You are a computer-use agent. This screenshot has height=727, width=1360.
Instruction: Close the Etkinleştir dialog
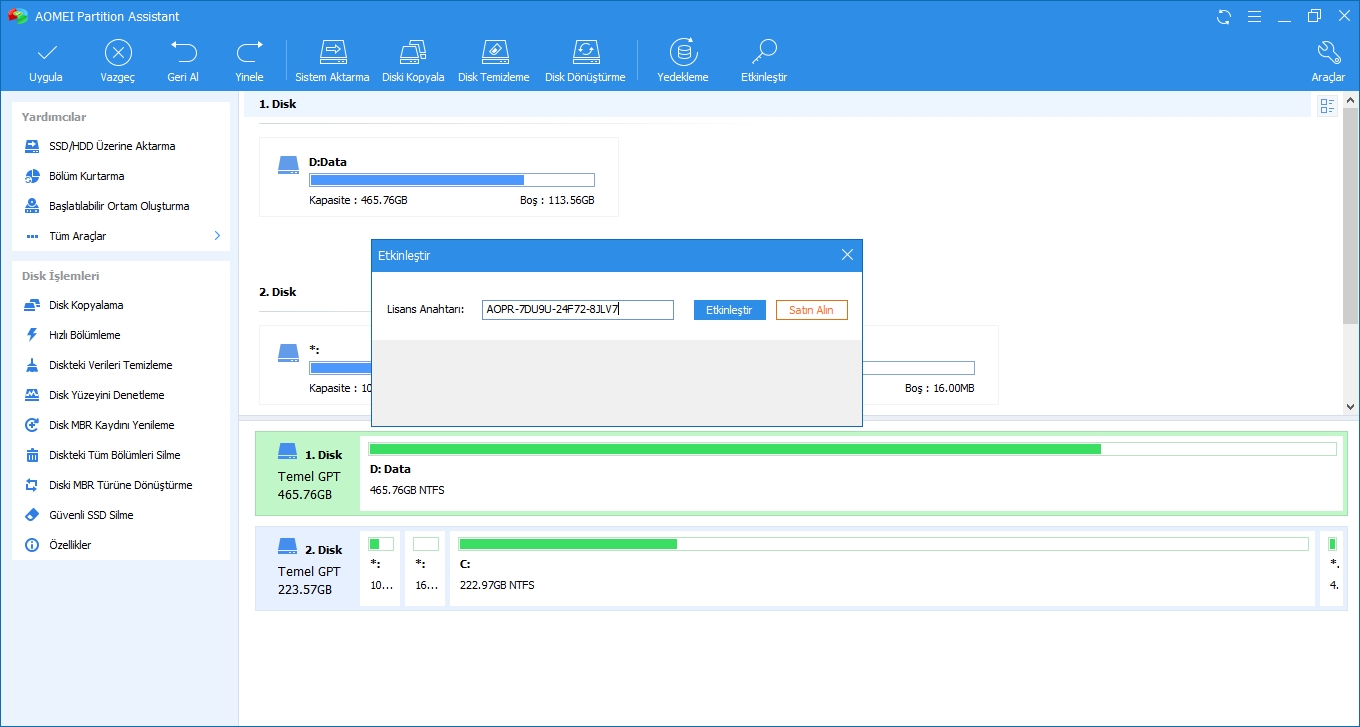[847, 255]
